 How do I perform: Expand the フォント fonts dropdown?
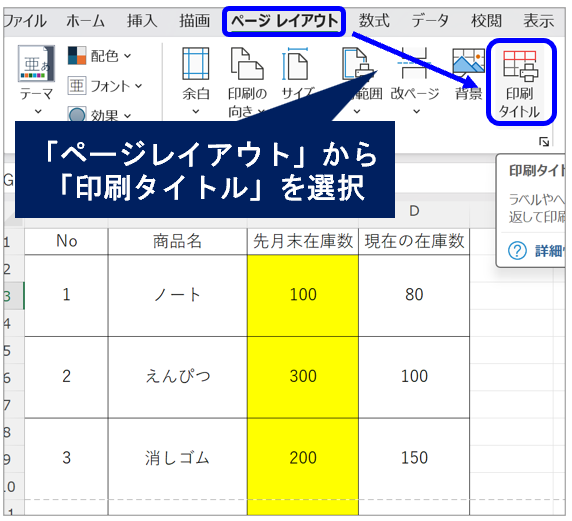click(x=105, y=86)
